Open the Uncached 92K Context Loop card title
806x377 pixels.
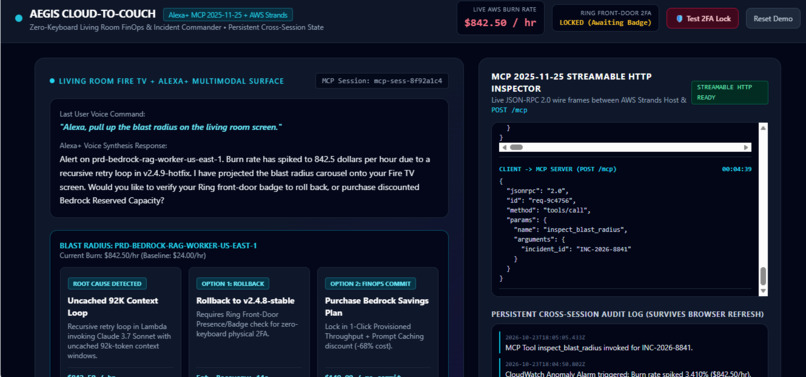pos(113,307)
